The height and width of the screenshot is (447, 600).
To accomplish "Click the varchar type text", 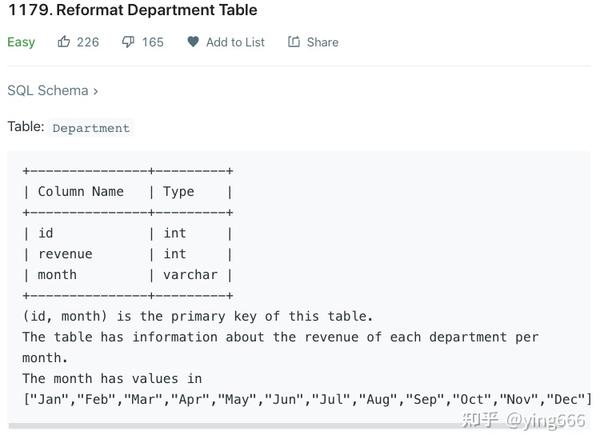I will click(x=190, y=275).
